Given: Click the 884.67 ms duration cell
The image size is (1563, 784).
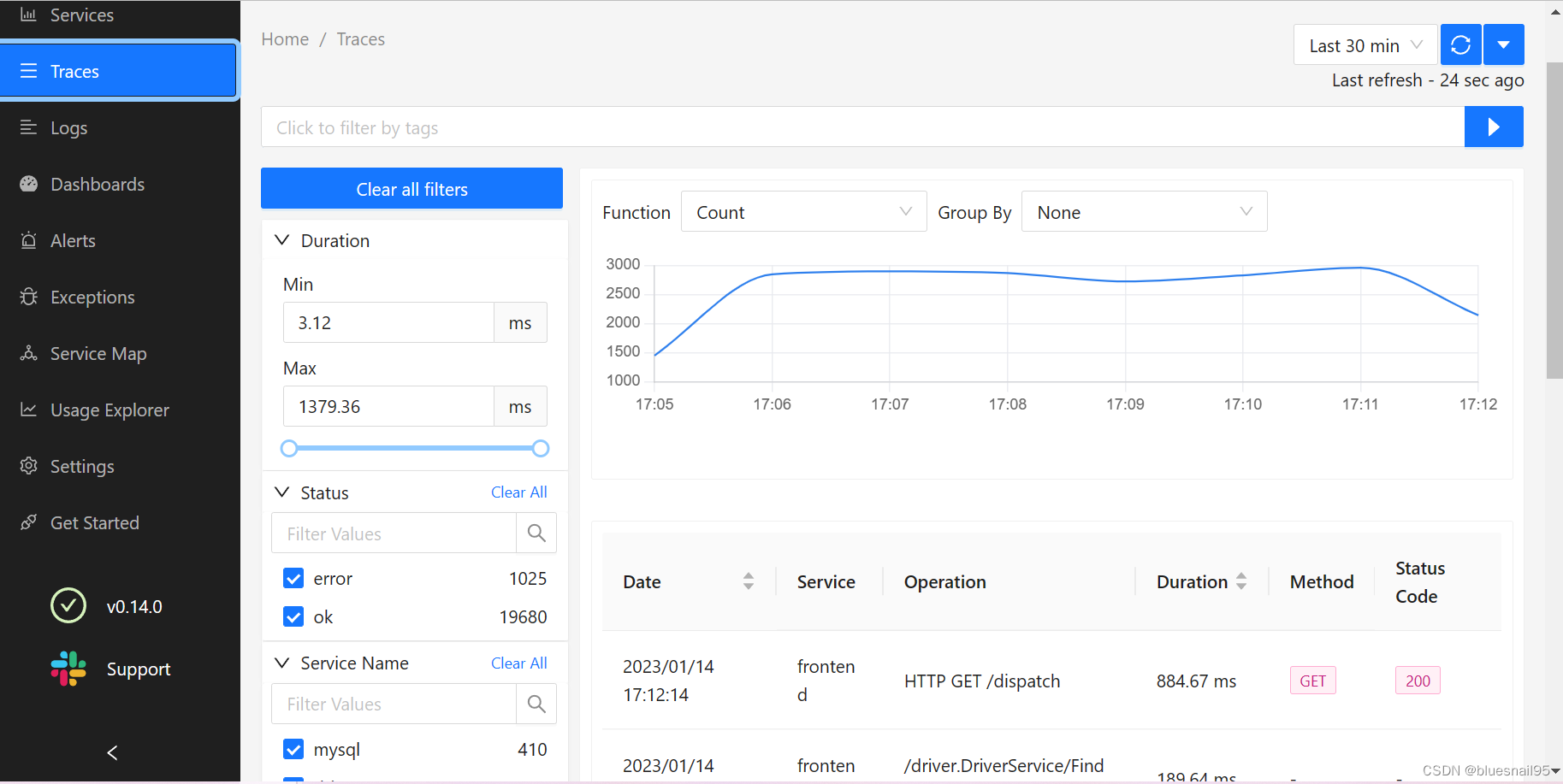Looking at the screenshot, I should coord(1196,681).
